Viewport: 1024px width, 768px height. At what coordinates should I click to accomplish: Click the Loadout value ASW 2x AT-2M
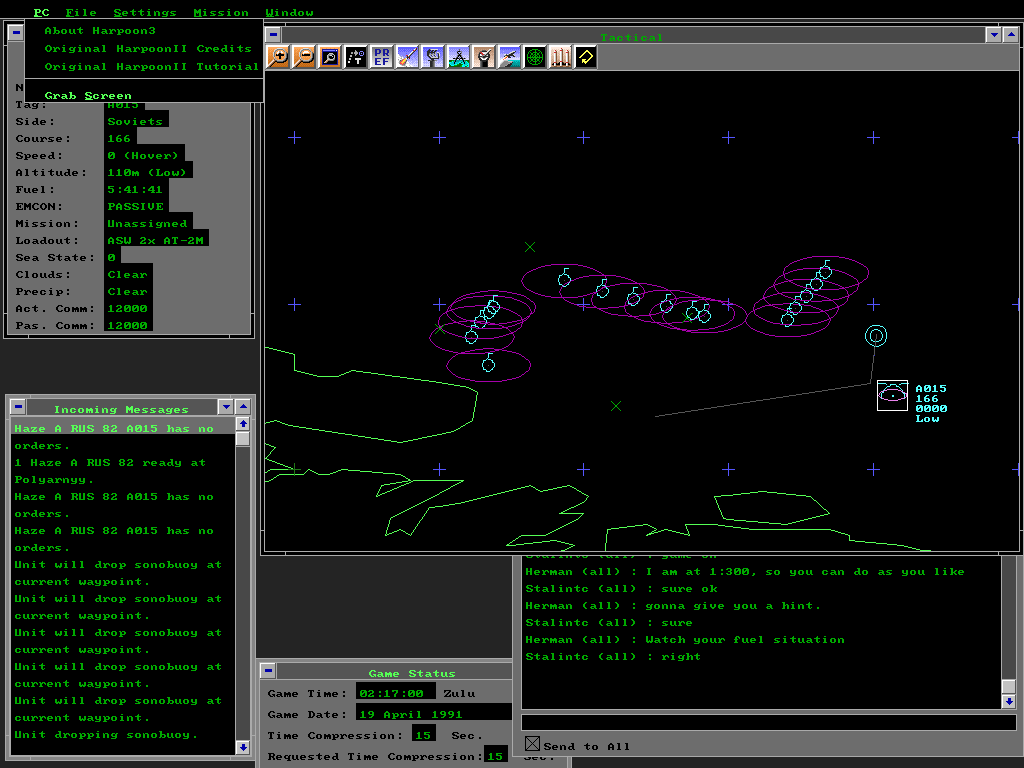tap(157, 240)
